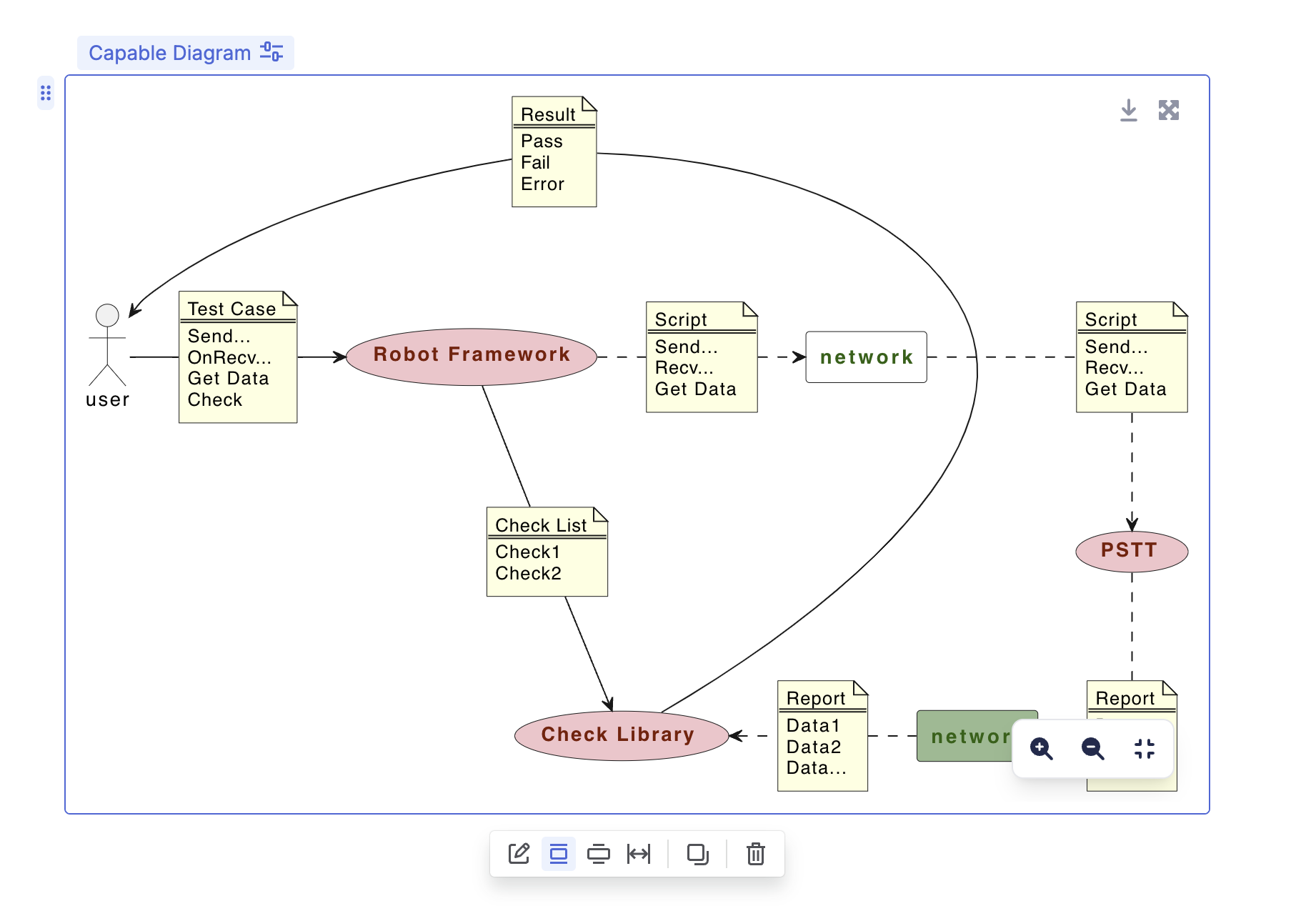Zoom in on the diagram
Screen dimensions: 1316x906
[1042, 749]
